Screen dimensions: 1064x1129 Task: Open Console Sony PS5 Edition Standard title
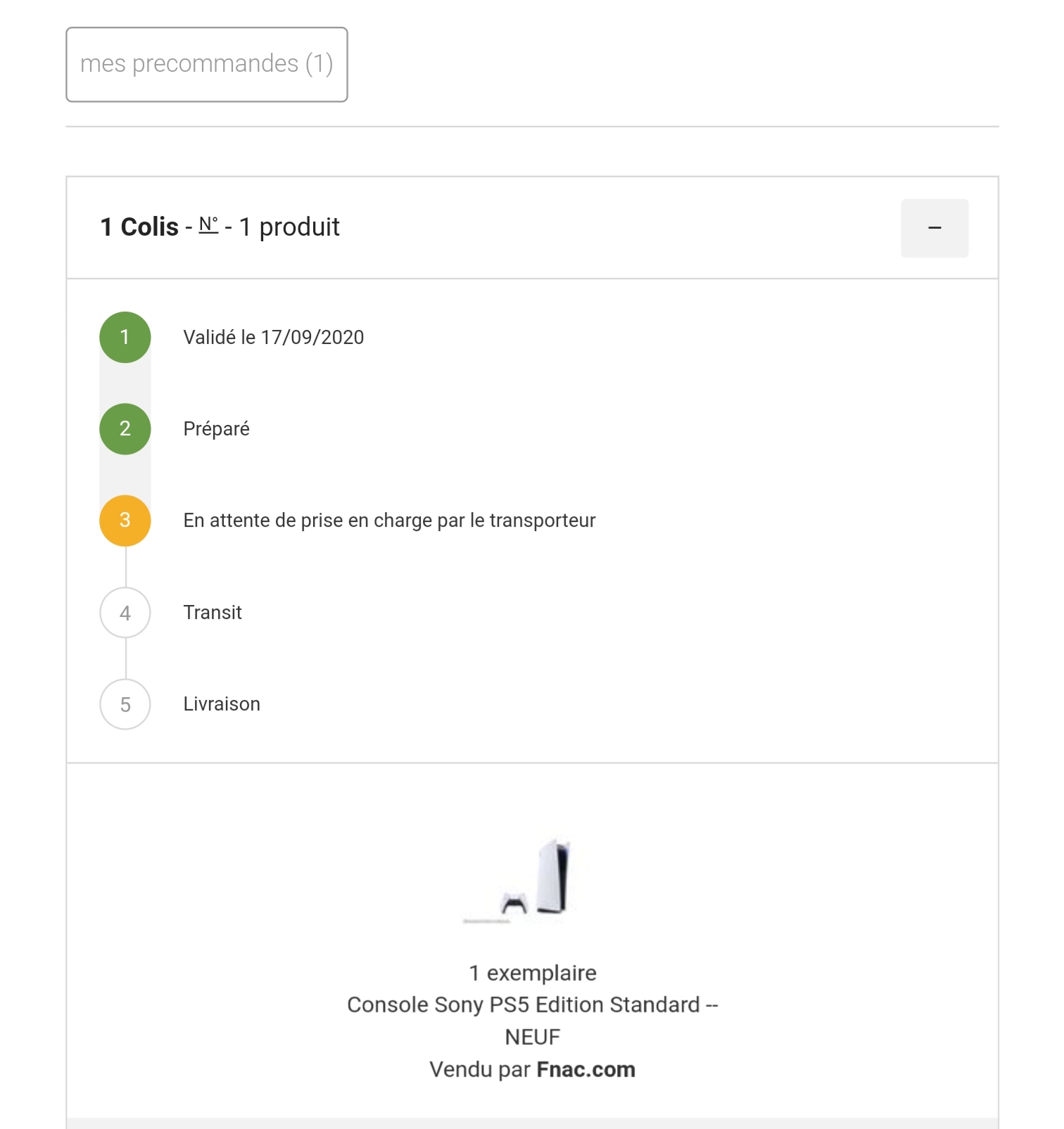point(533,1021)
